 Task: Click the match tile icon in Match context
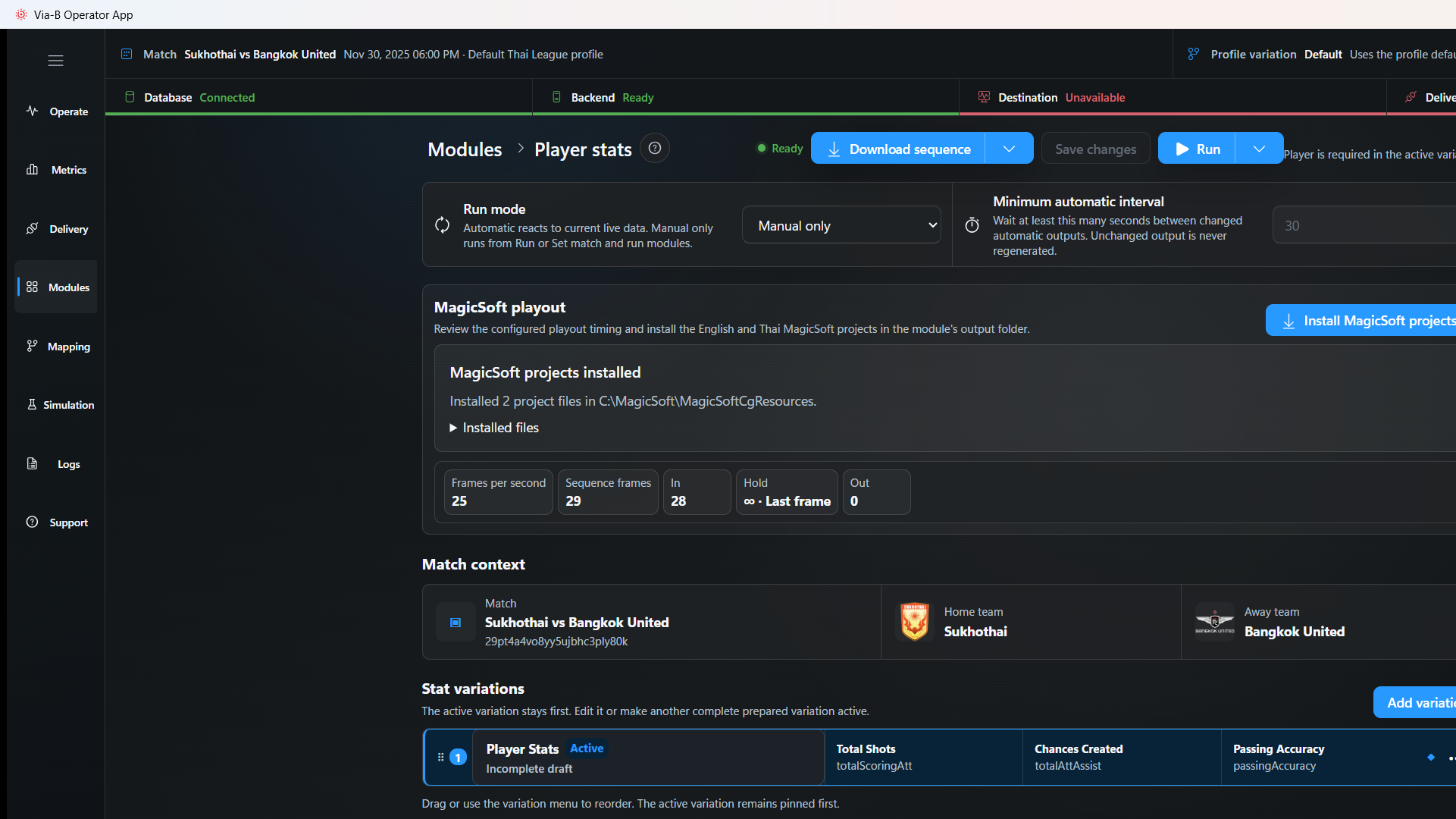pyautogui.click(x=456, y=623)
